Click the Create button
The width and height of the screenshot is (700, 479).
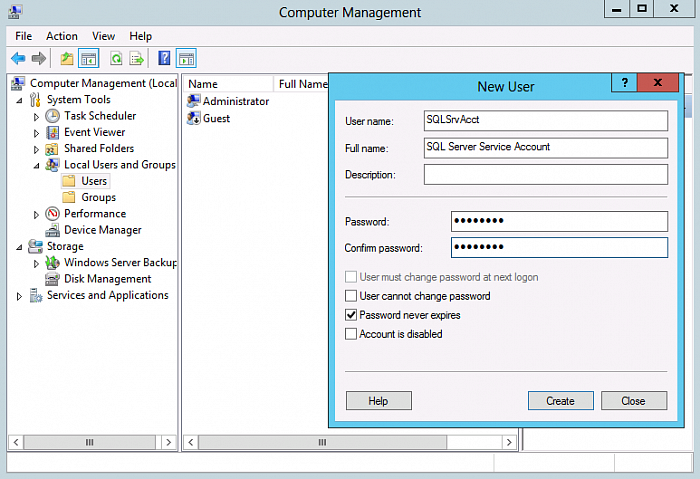coord(560,401)
